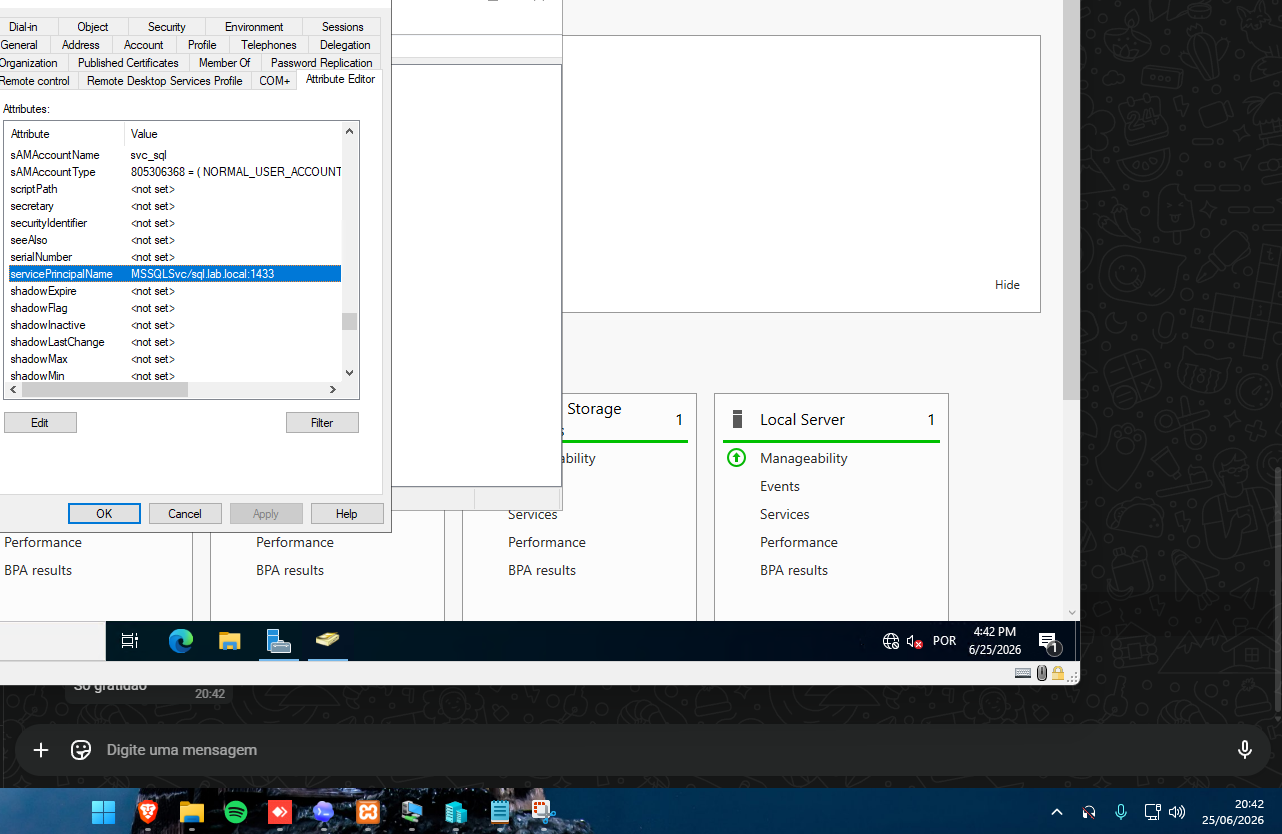
Task: Open Task View in the inner taskbar
Action: (130, 641)
